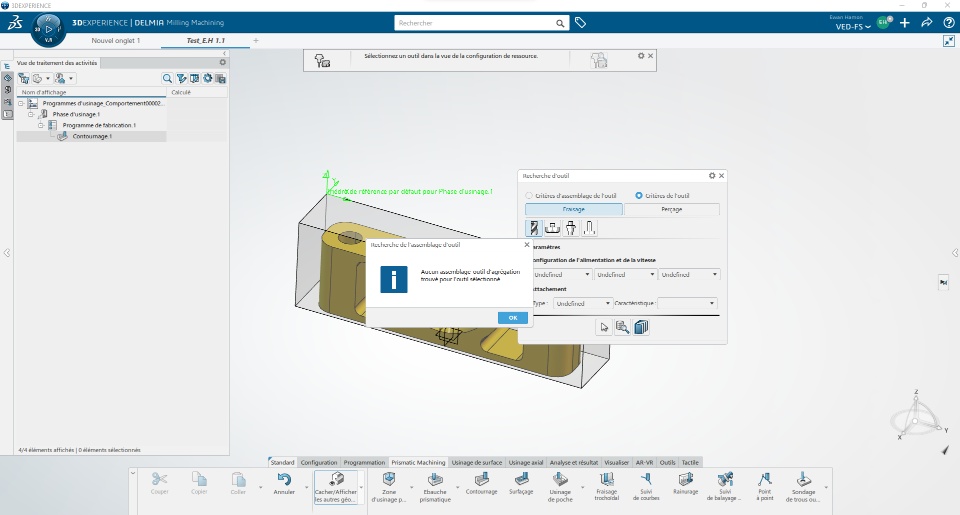
Task: Select the T-slotter tool type icon
Action: click(x=589, y=228)
